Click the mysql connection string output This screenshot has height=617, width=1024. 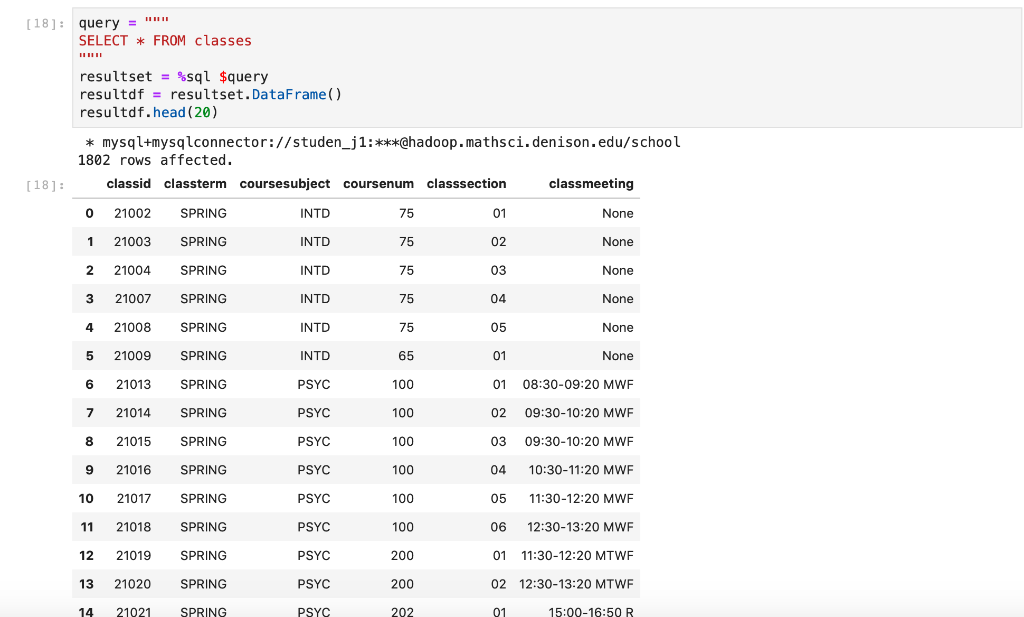(x=383, y=142)
